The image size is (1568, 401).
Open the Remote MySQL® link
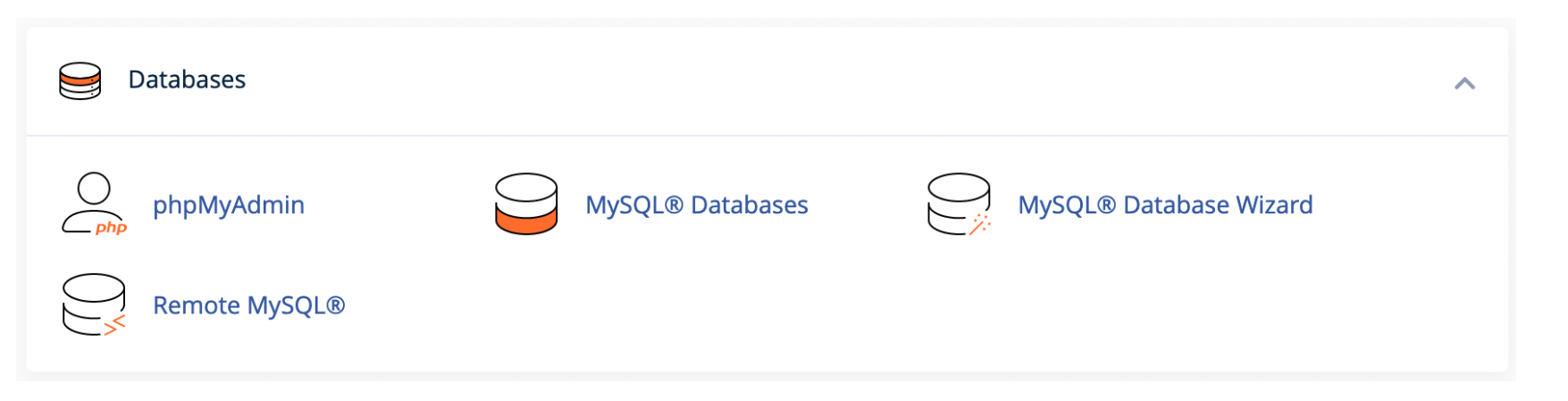249,305
